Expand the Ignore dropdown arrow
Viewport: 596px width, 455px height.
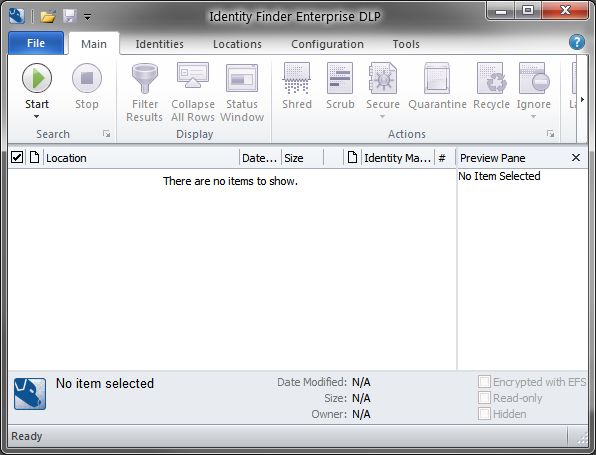pyautogui.click(x=533, y=116)
